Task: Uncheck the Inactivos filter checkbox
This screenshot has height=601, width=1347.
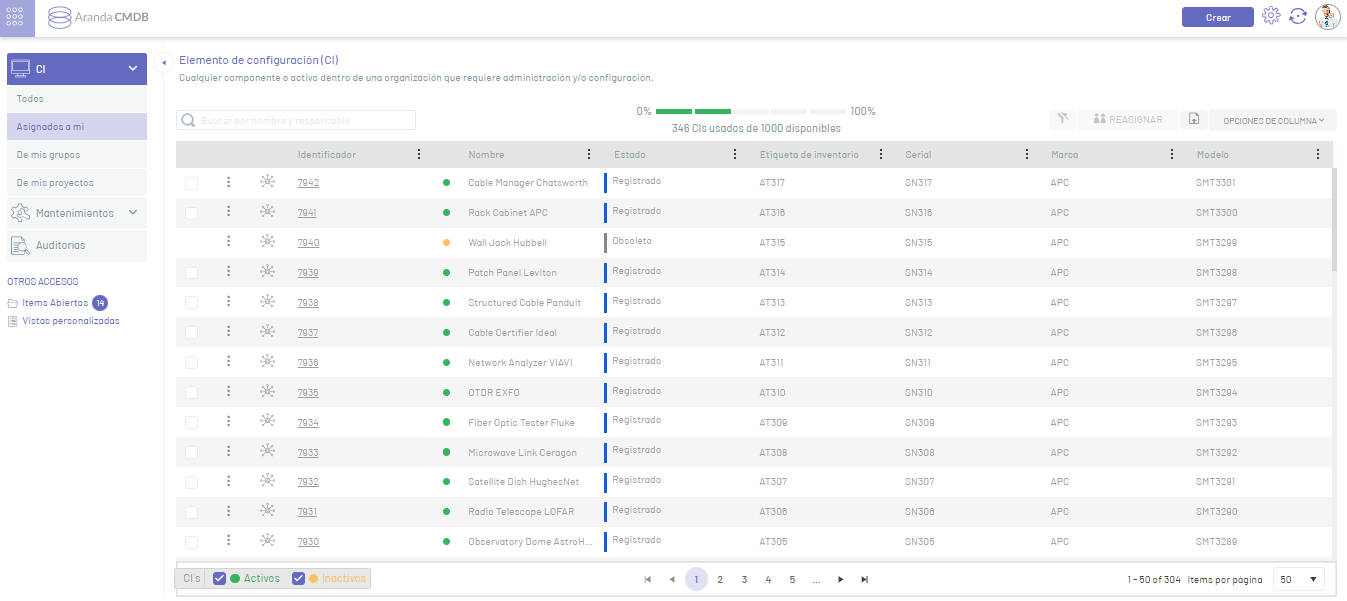Action: [x=298, y=578]
